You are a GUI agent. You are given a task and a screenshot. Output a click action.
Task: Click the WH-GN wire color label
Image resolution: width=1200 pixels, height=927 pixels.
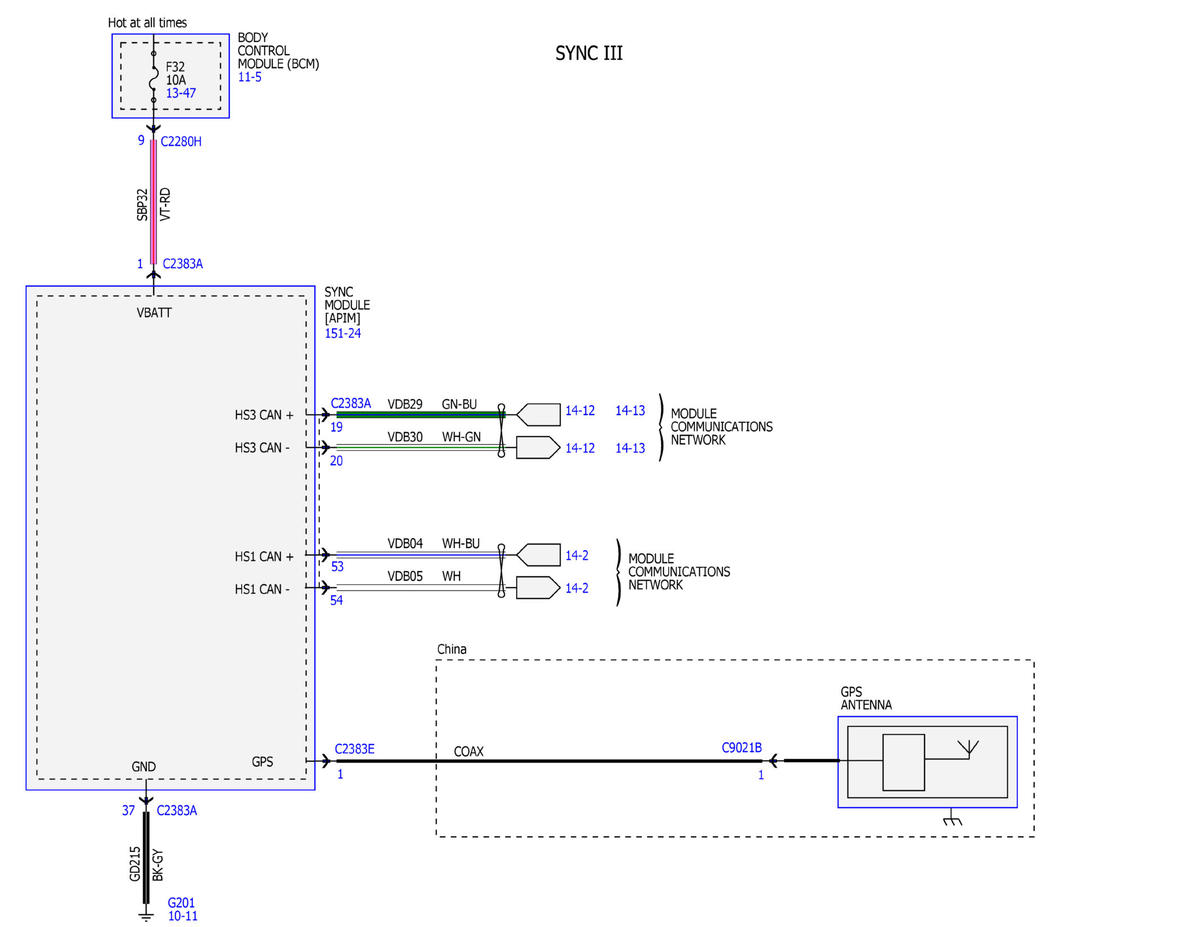[461, 436]
